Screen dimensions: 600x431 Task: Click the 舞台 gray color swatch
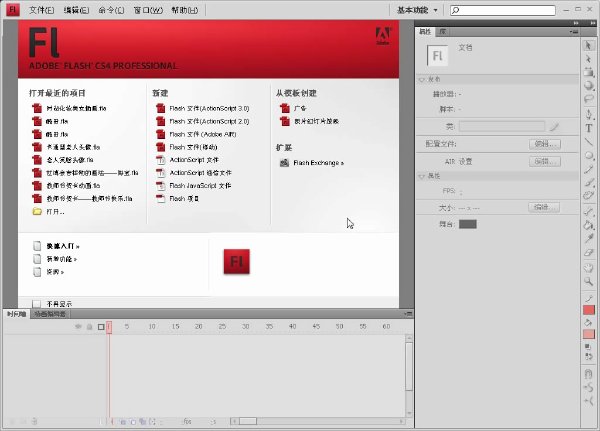coord(468,224)
